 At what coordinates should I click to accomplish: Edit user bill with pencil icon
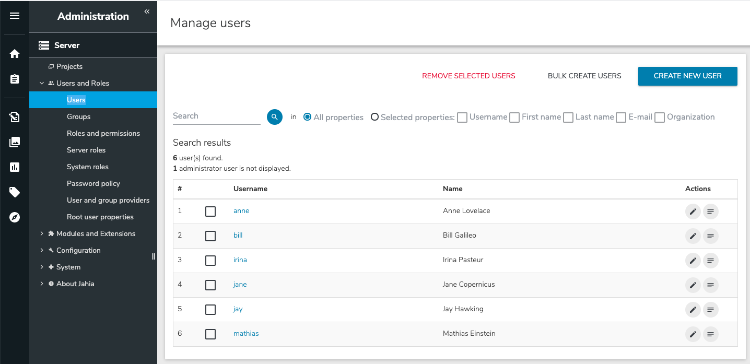pos(693,236)
